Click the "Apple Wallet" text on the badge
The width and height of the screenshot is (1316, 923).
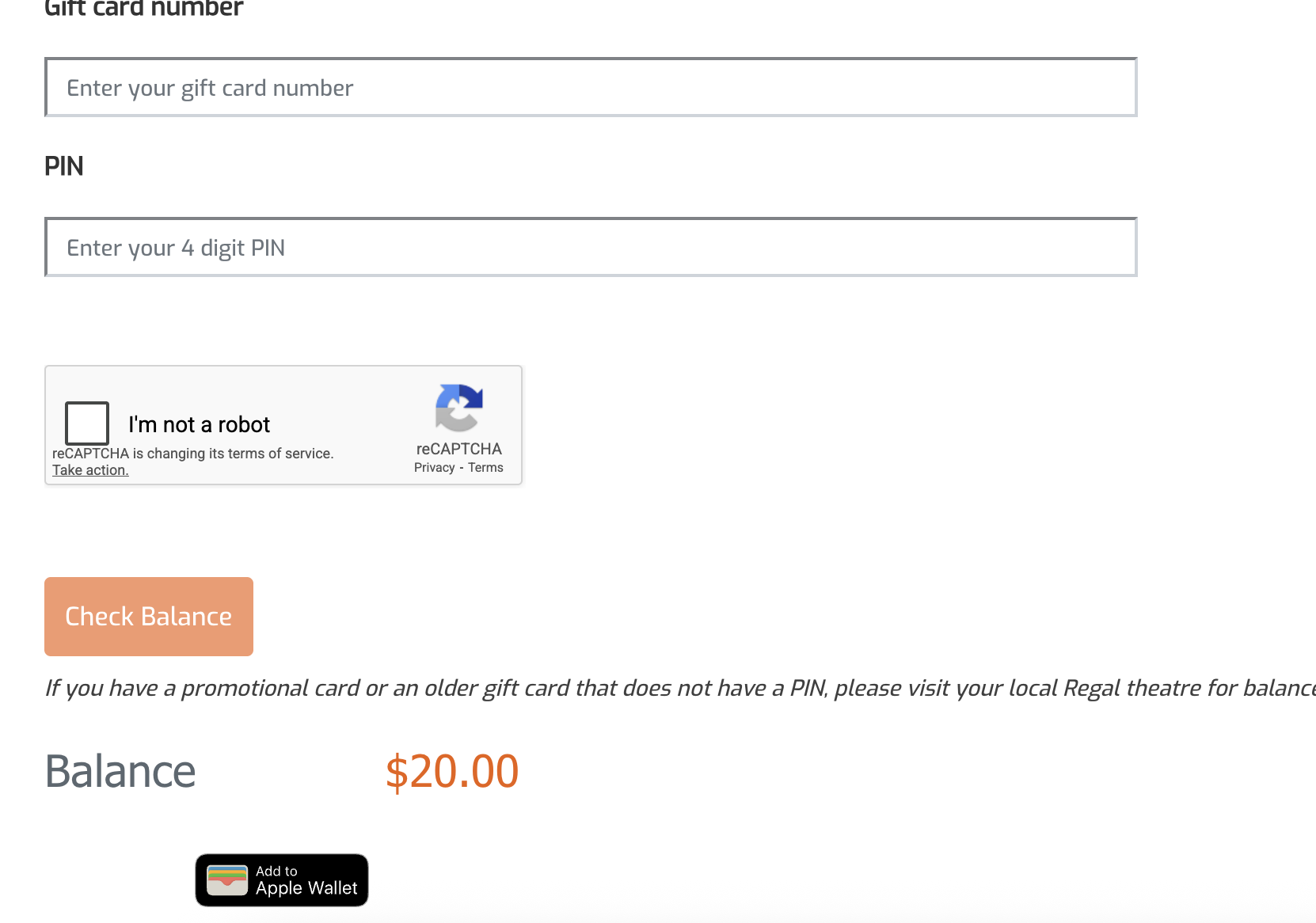pyautogui.click(x=306, y=889)
